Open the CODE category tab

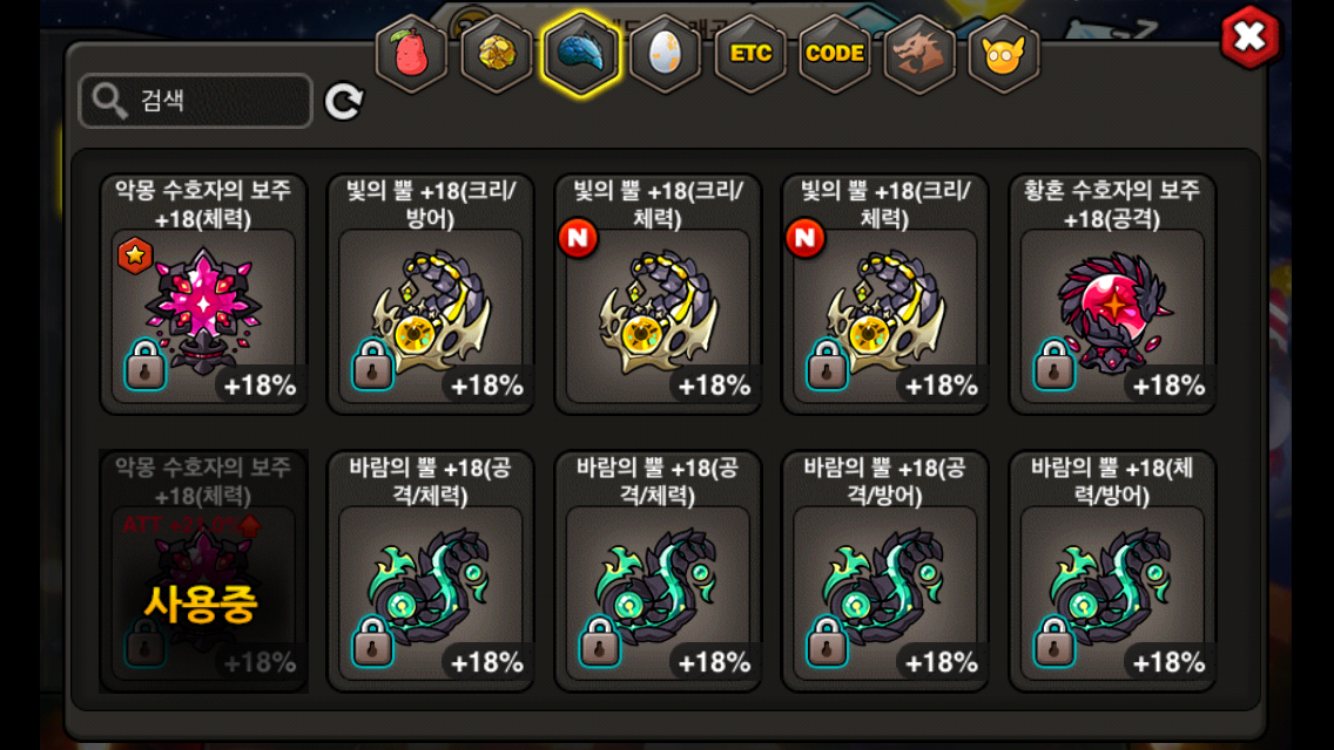point(835,54)
